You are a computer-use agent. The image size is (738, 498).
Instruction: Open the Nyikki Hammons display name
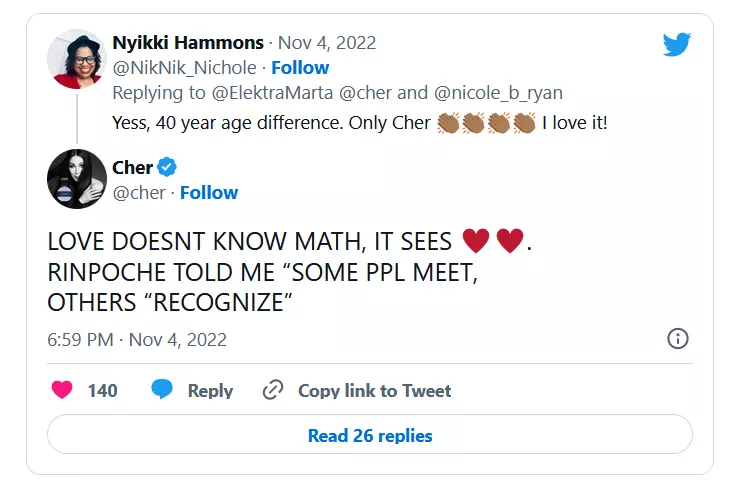(188, 43)
